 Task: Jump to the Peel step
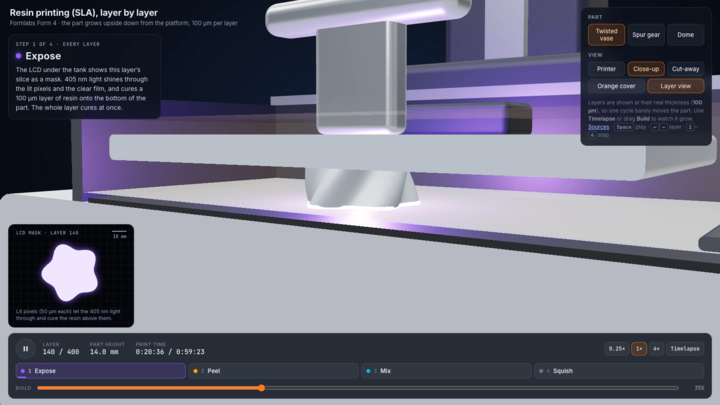pos(273,371)
